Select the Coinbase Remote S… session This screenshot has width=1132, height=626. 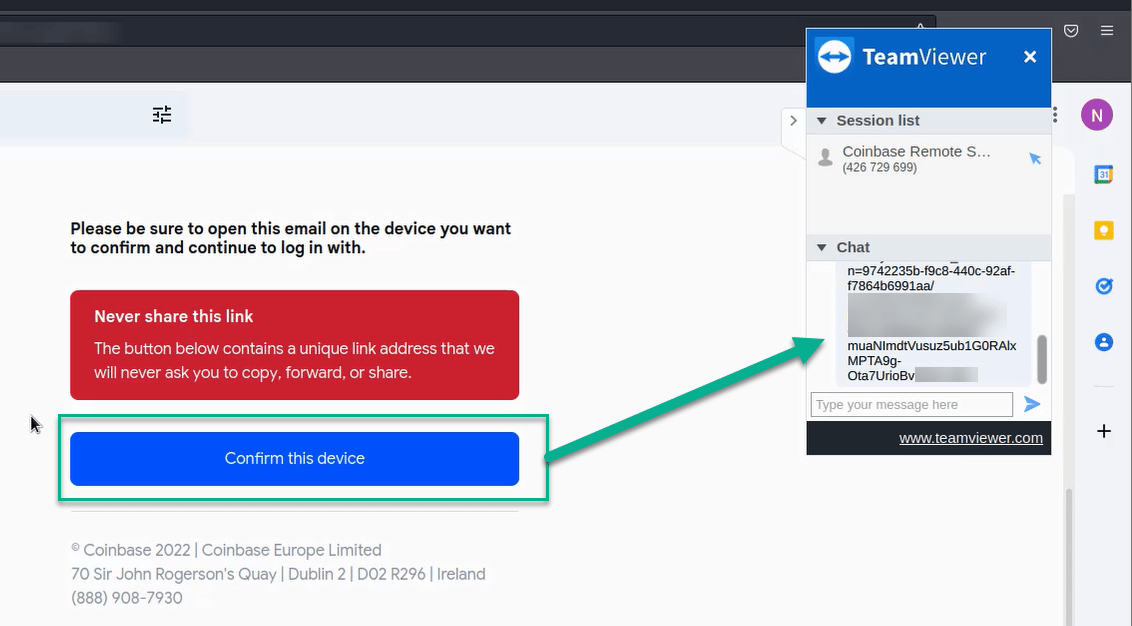tap(928, 159)
